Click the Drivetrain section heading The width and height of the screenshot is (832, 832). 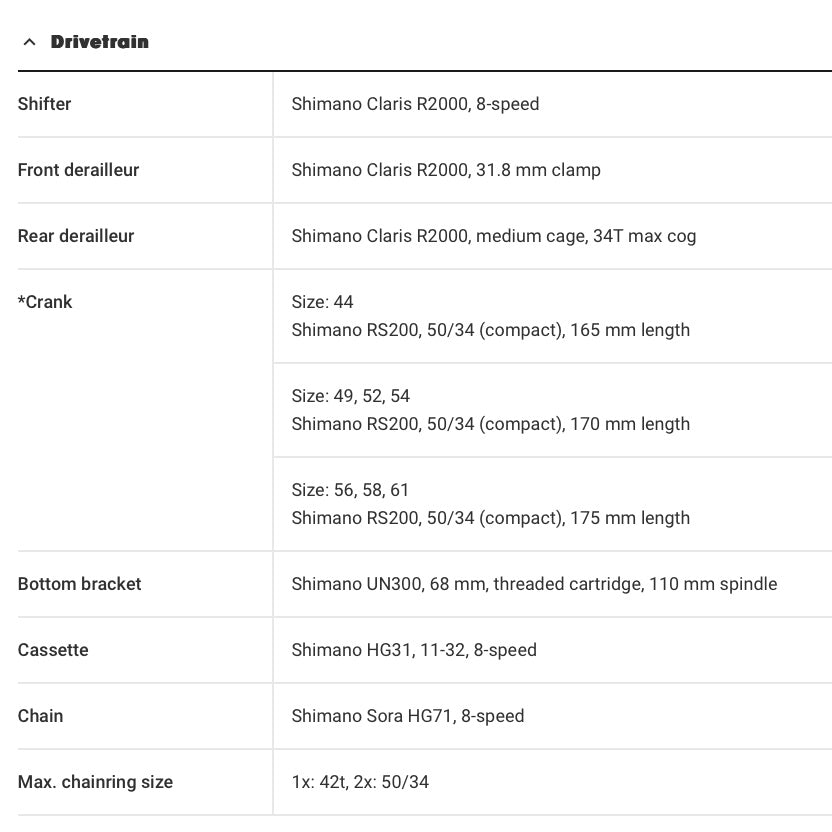click(x=99, y=42)
